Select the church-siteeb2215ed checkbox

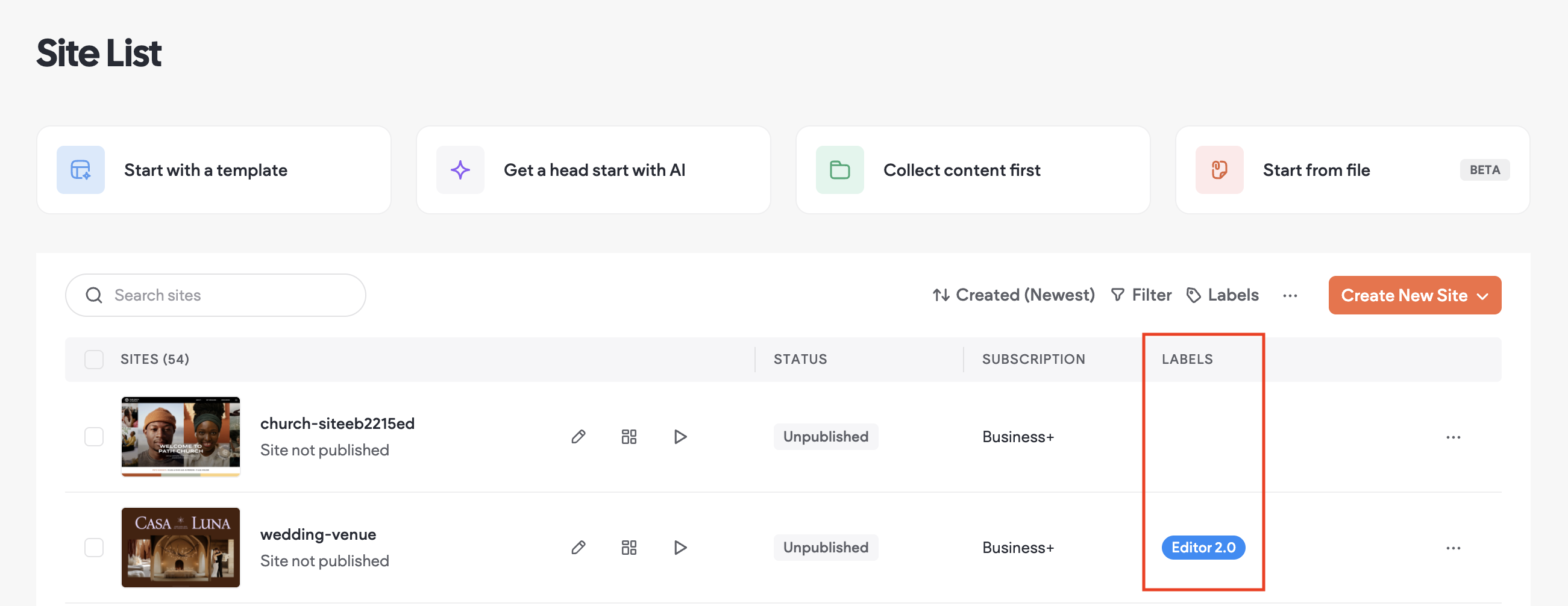[x=94, y=437]
